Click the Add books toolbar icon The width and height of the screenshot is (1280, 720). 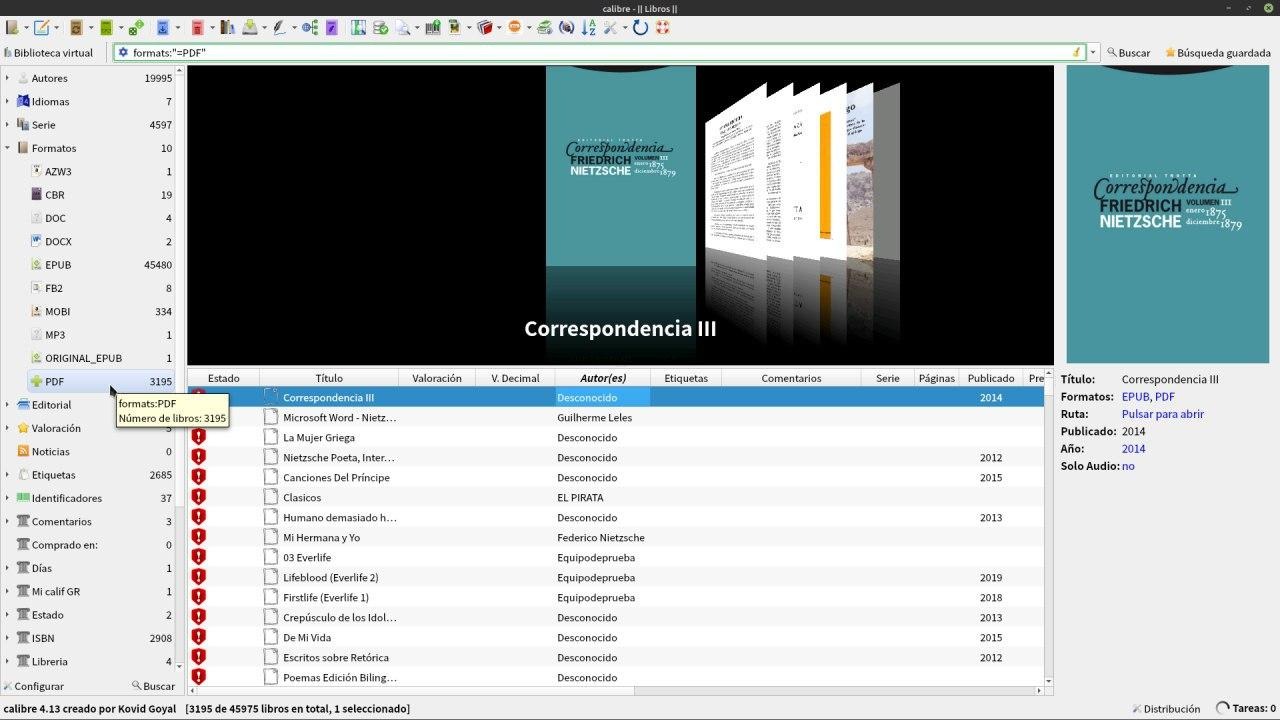(12, 27)
